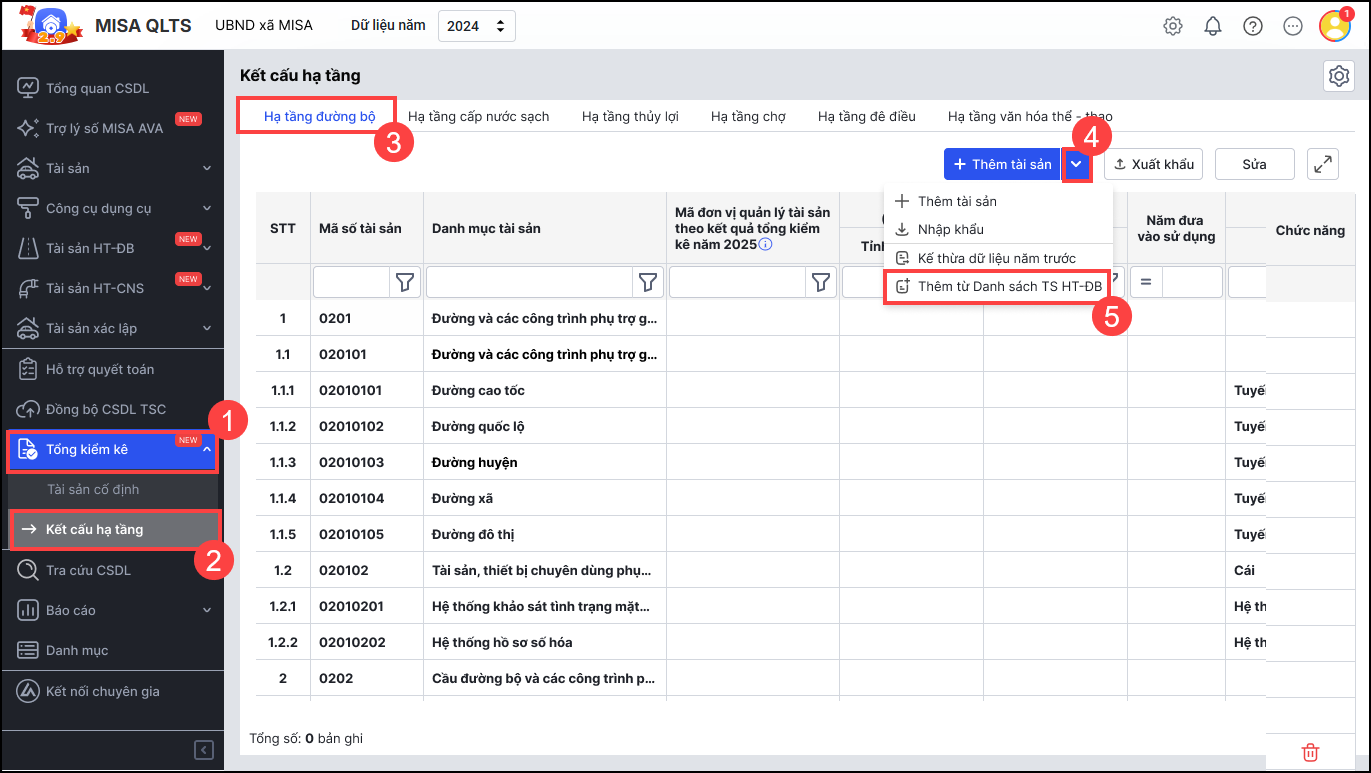This screenshot has height=773, width=1371.
Task: Select row 02010102 Đường quốc lộ
Action: click(760, 426)
